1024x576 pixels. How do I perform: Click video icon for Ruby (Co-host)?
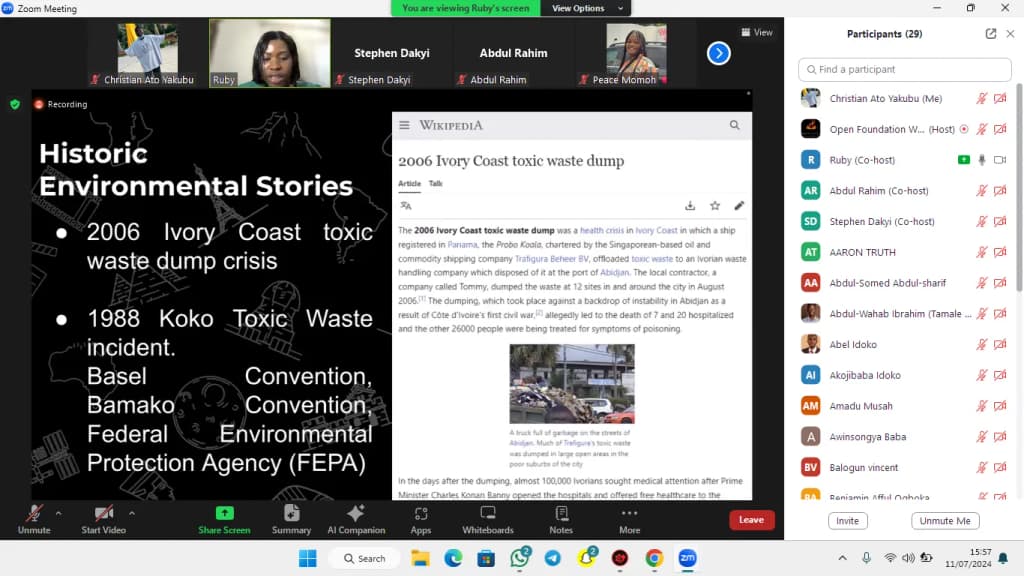coord(1000,160)
